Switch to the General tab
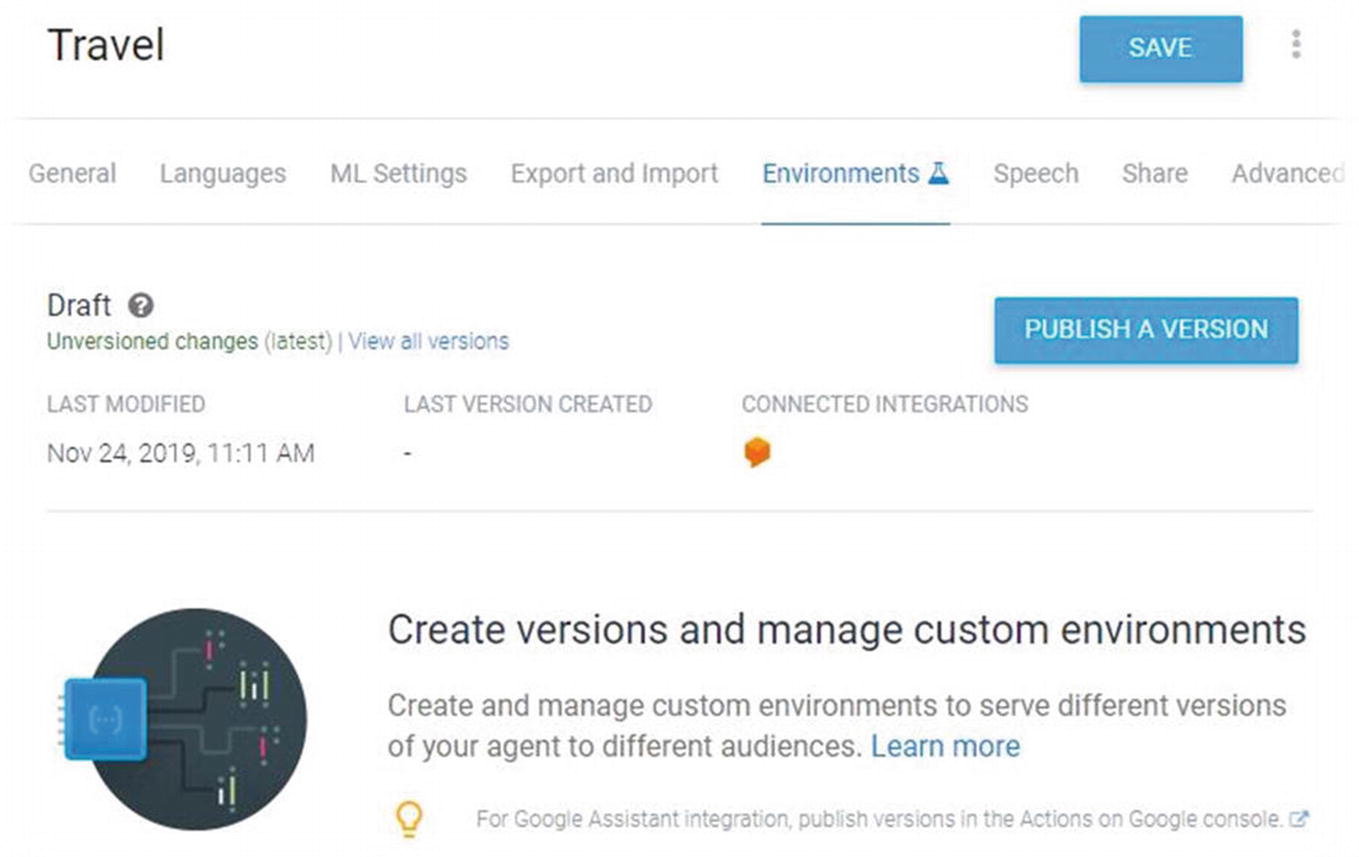 coord(72,173)
